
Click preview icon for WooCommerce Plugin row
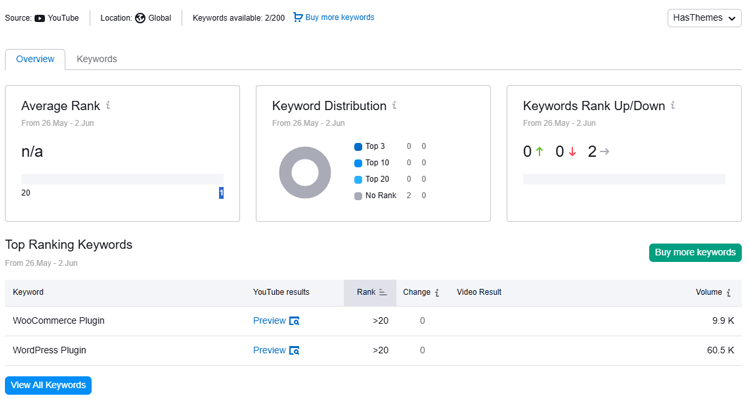(x=294, y=321)
